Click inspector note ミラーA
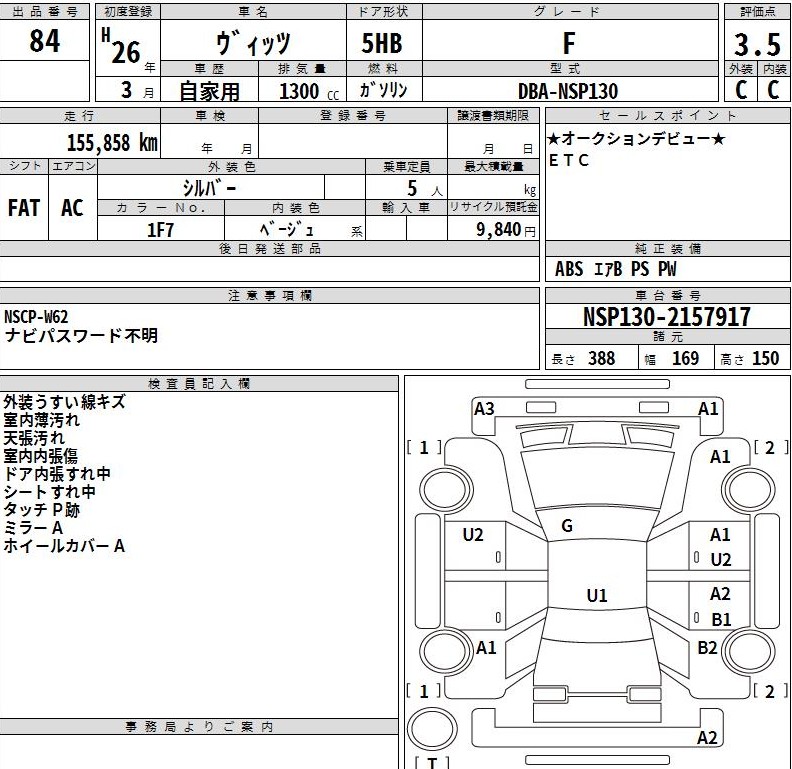792x769 pixels. click(33, 527)
